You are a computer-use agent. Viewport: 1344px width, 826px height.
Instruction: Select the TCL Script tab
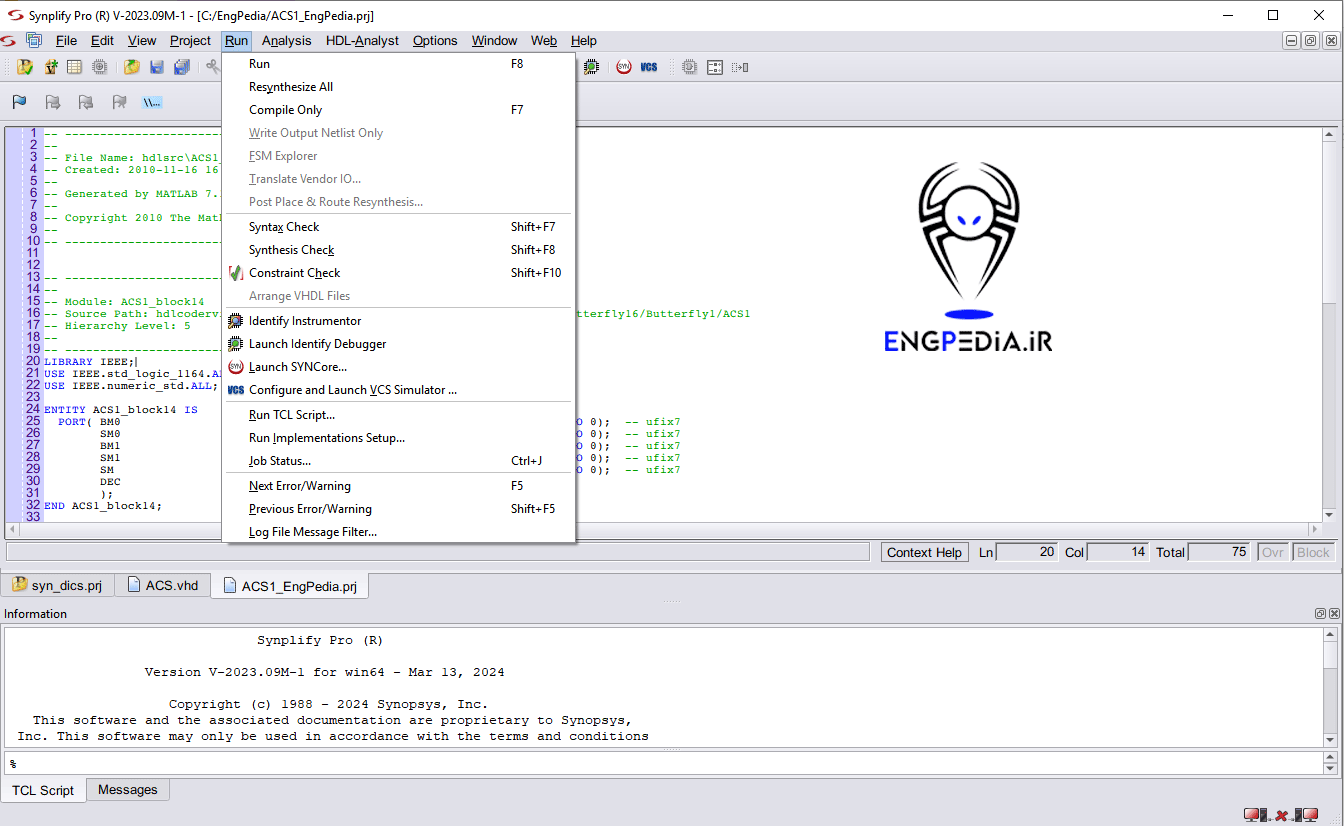(43, 790)
